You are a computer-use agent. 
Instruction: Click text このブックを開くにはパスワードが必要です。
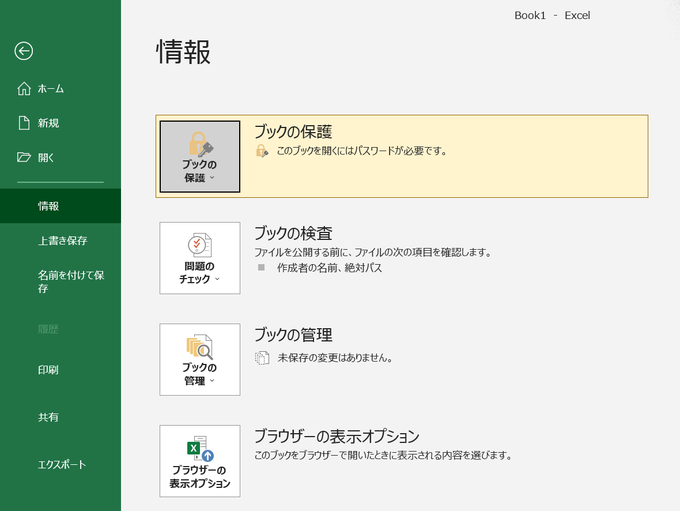click(362, 151)
